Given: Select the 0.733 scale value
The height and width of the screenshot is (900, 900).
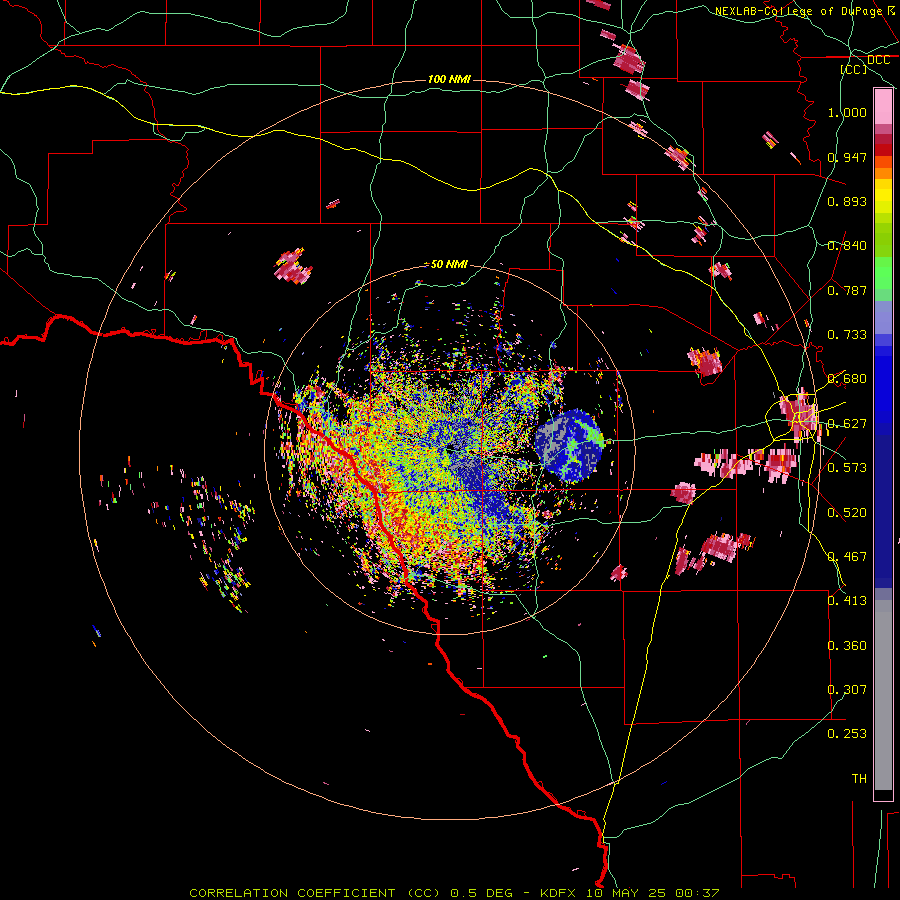Looking at the screenshot, I should pos(847,335).
